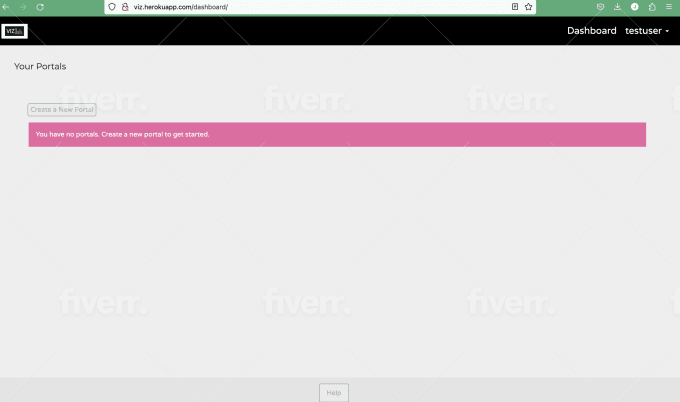Open the tracking protection shield icon
This screenshot has width=680, height=402.
click(x=112, y=6)
